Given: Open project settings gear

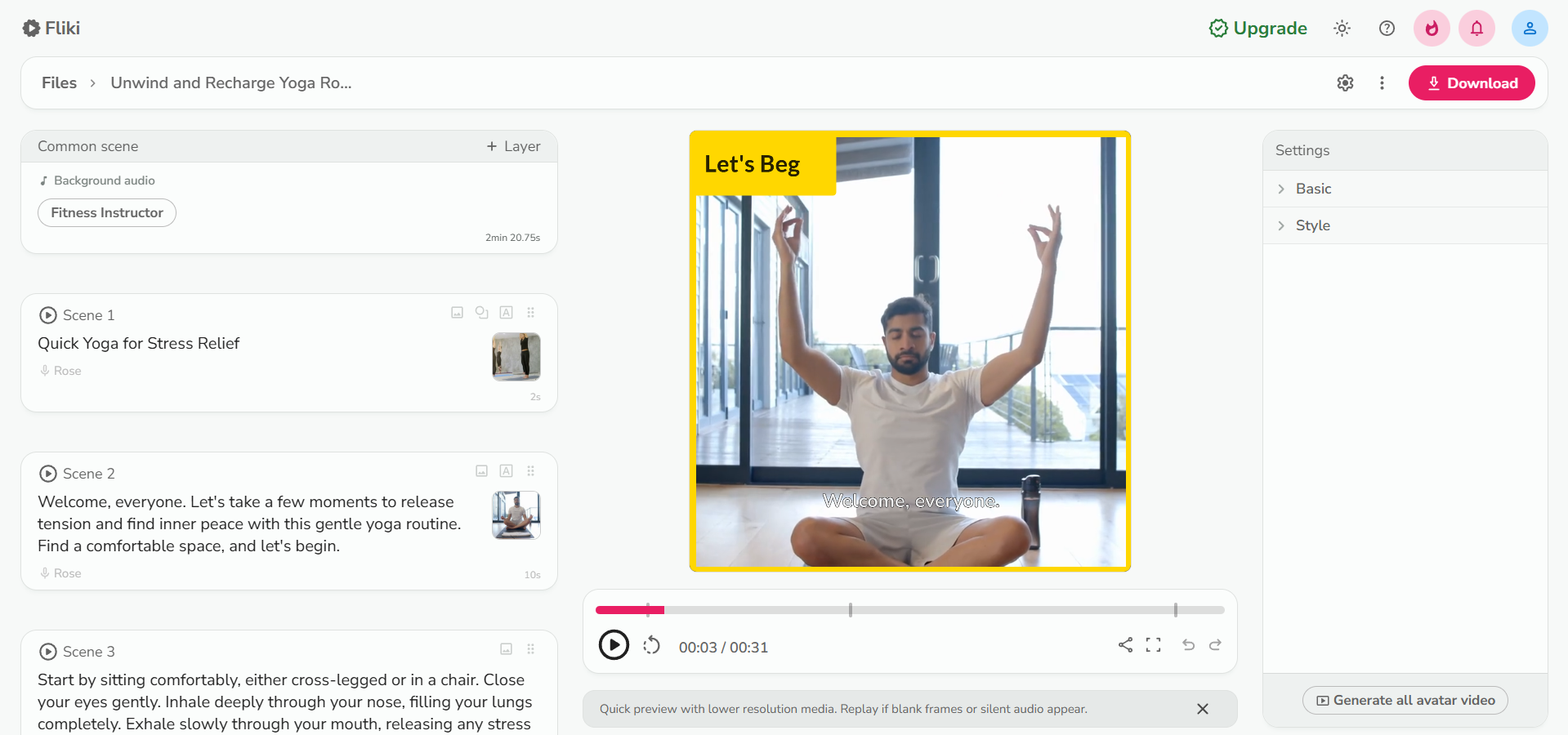Looking at the screenshot, I should (1346, 82).
